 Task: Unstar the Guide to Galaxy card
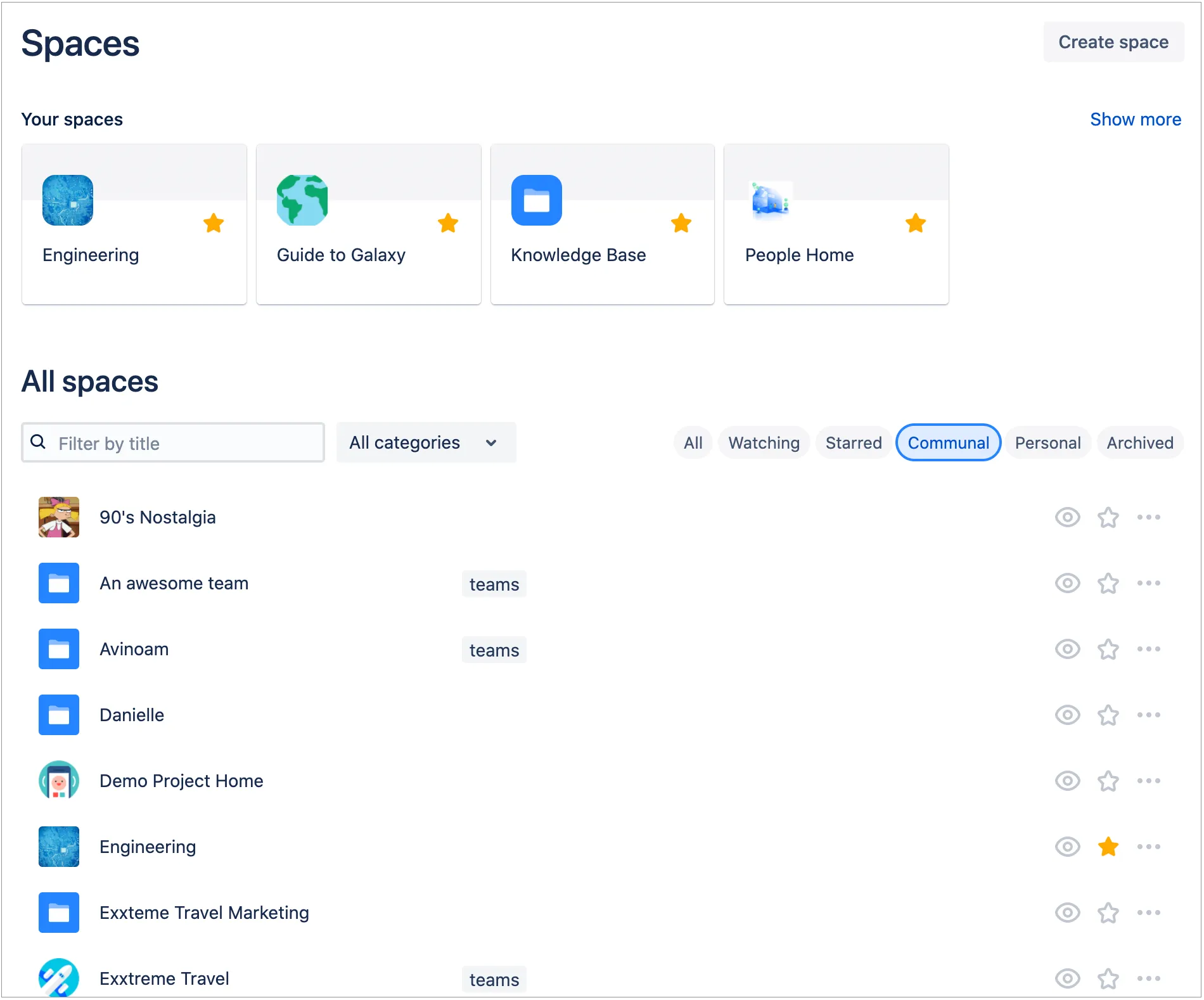point(448,223)
